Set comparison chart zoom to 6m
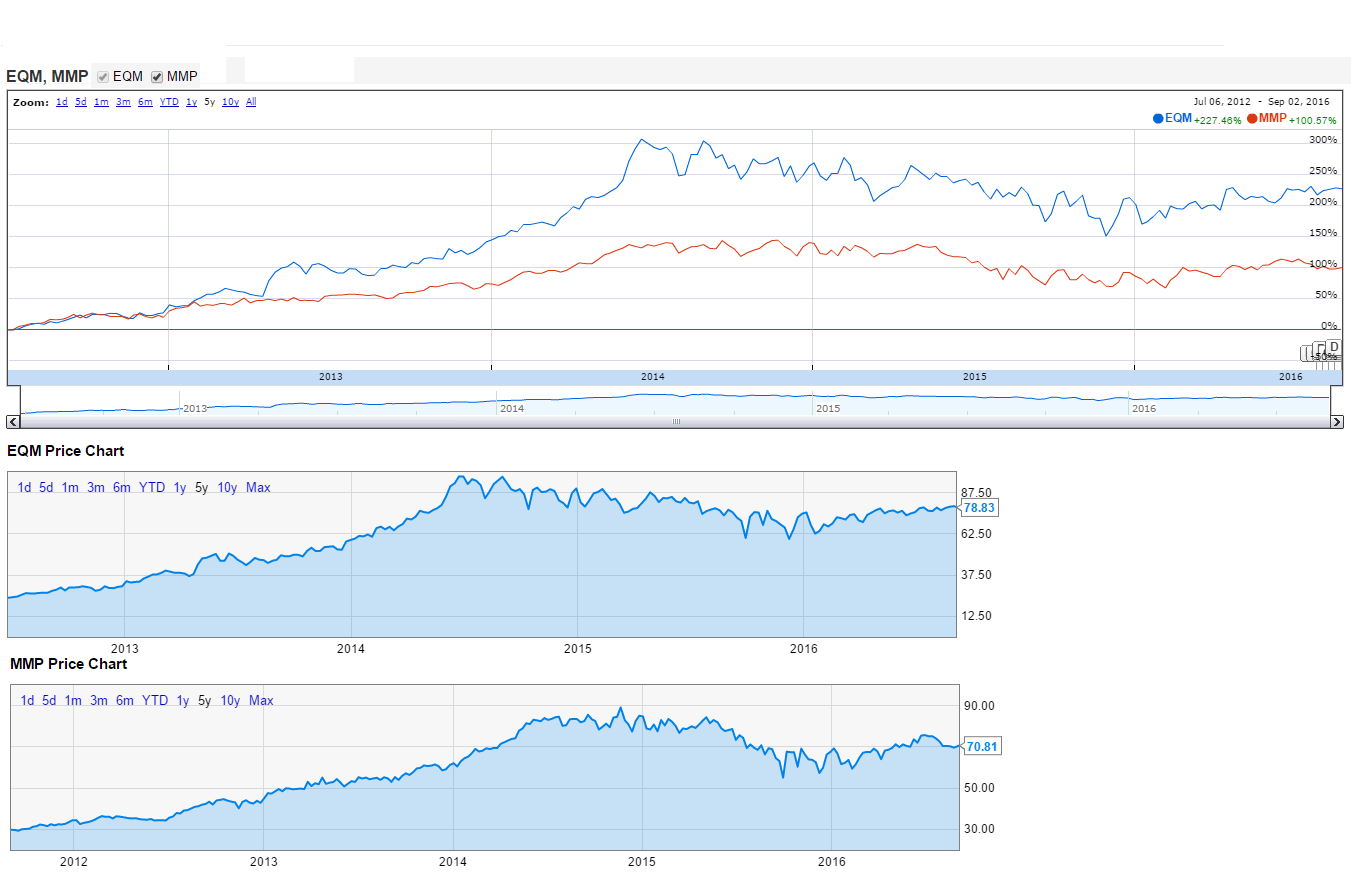 click(x=145, y=102)
